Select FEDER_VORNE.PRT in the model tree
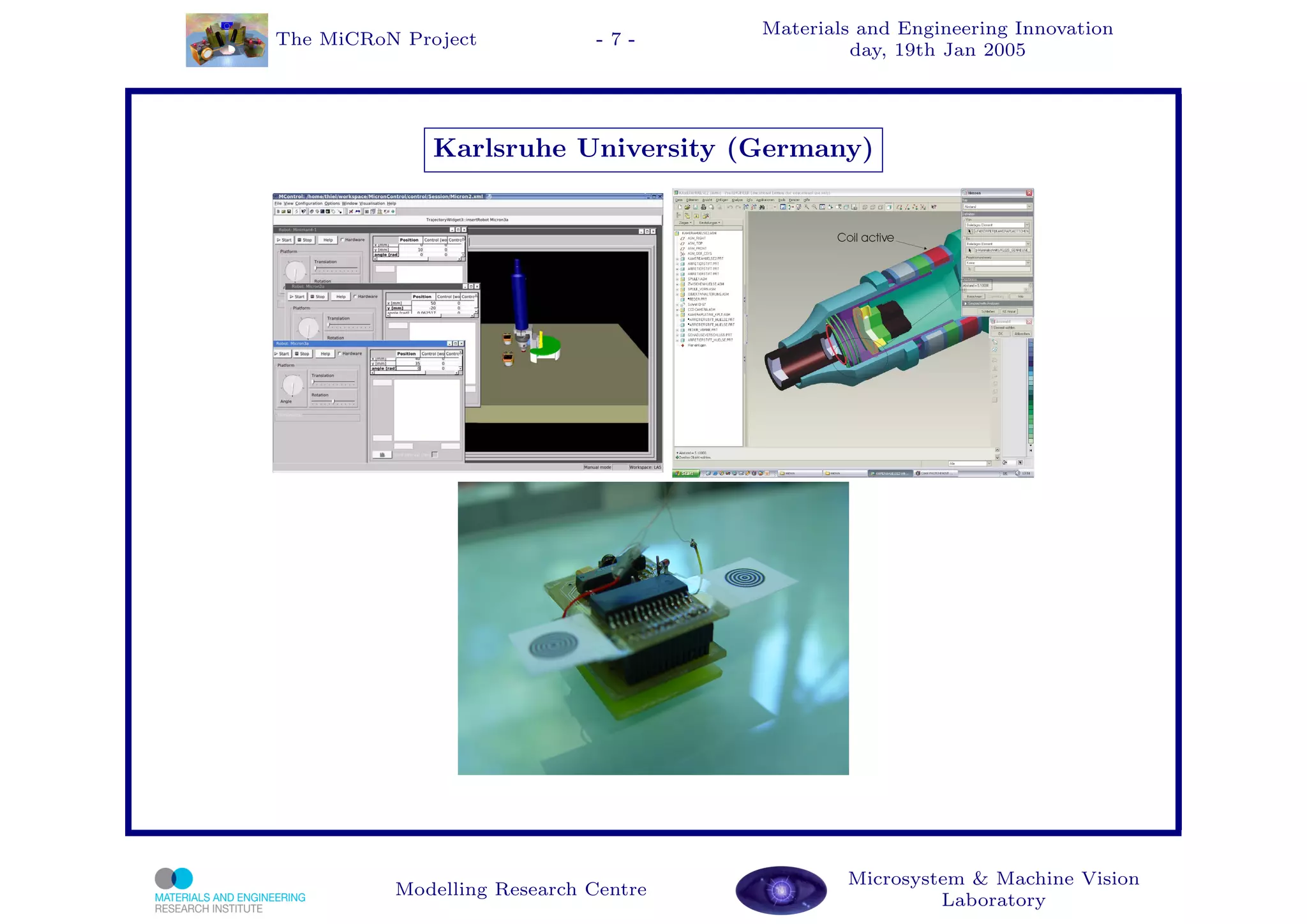 (703, 330)
